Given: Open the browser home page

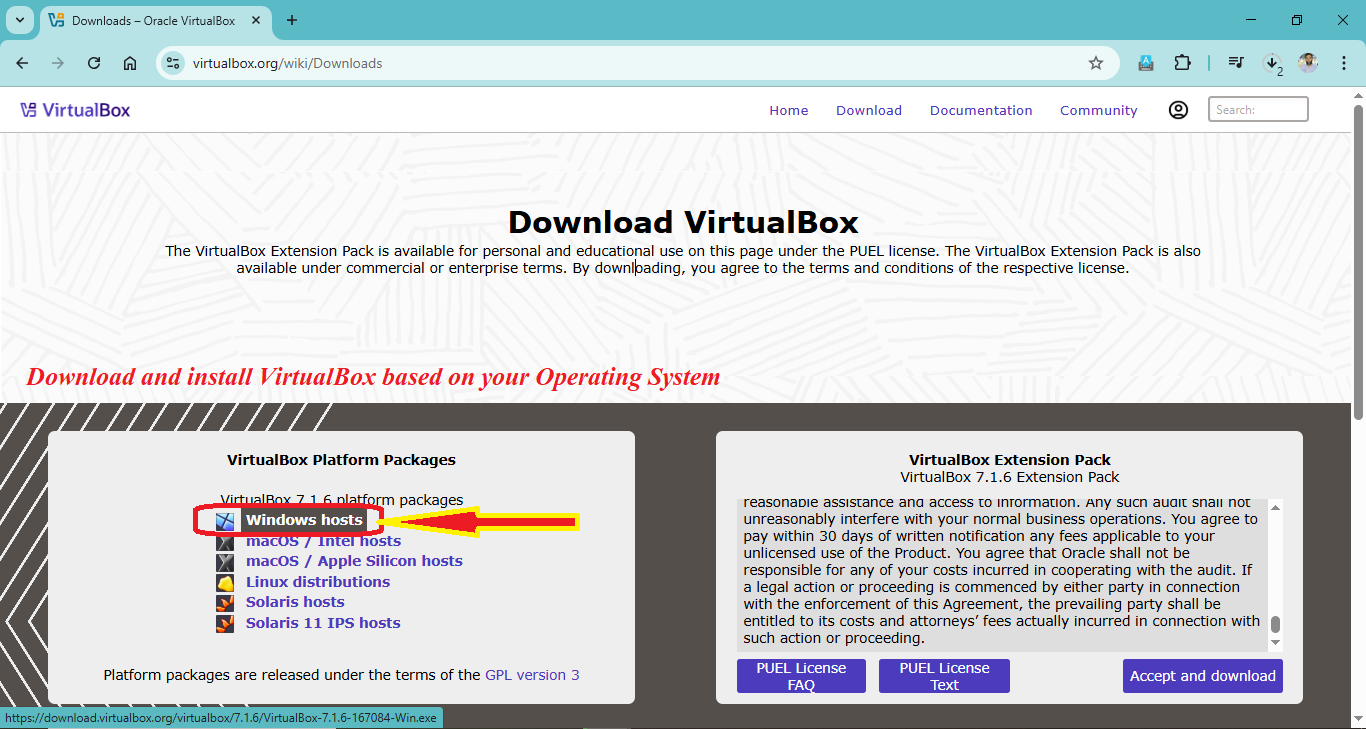Looking at the screenshot, I should point(130,63).
